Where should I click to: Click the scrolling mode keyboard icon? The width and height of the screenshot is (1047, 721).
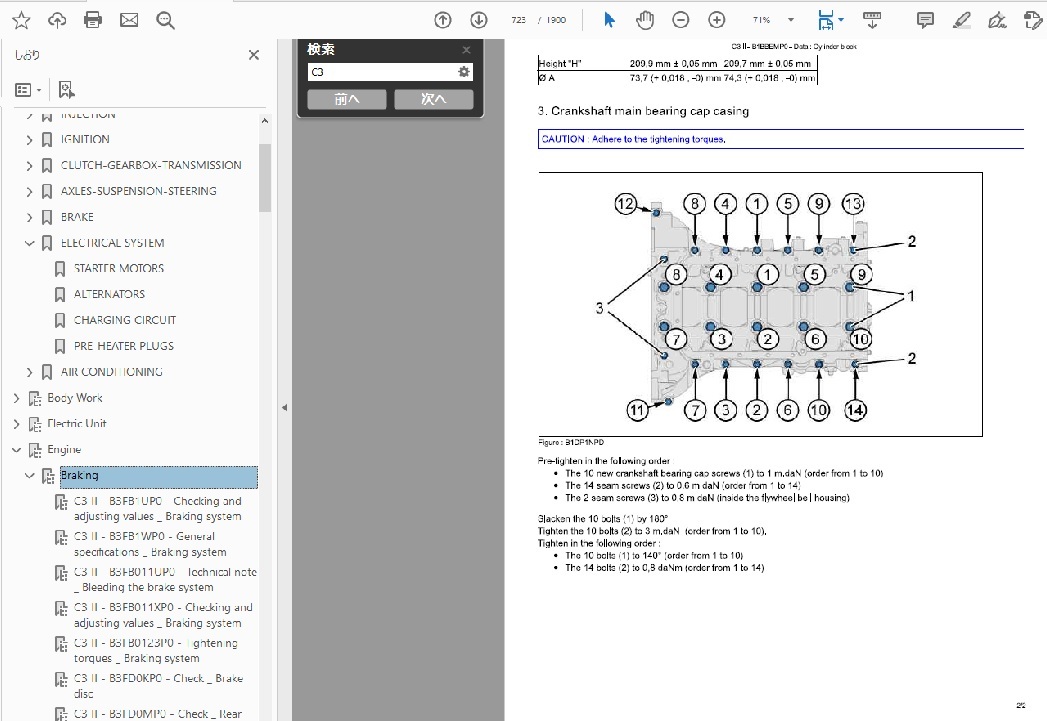pyautogui.click(x=871, y=20)
